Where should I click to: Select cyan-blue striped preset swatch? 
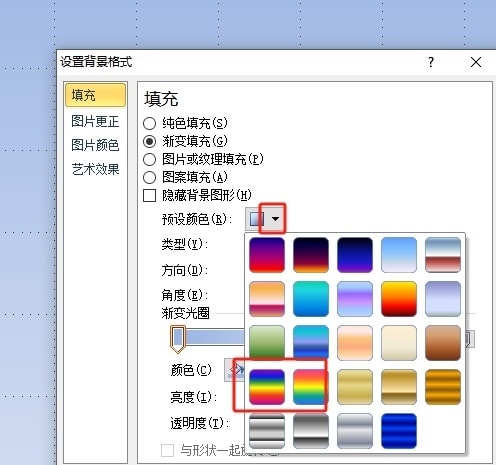[x=311, y=343]
